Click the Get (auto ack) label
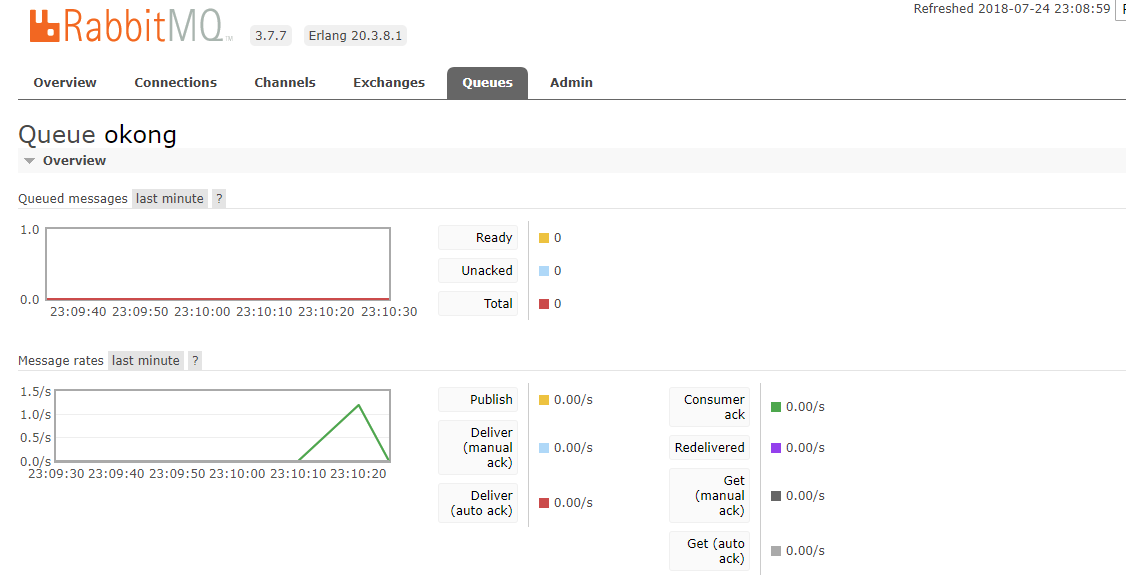This screenshot has width=1126, height=586. coord(709,551)
